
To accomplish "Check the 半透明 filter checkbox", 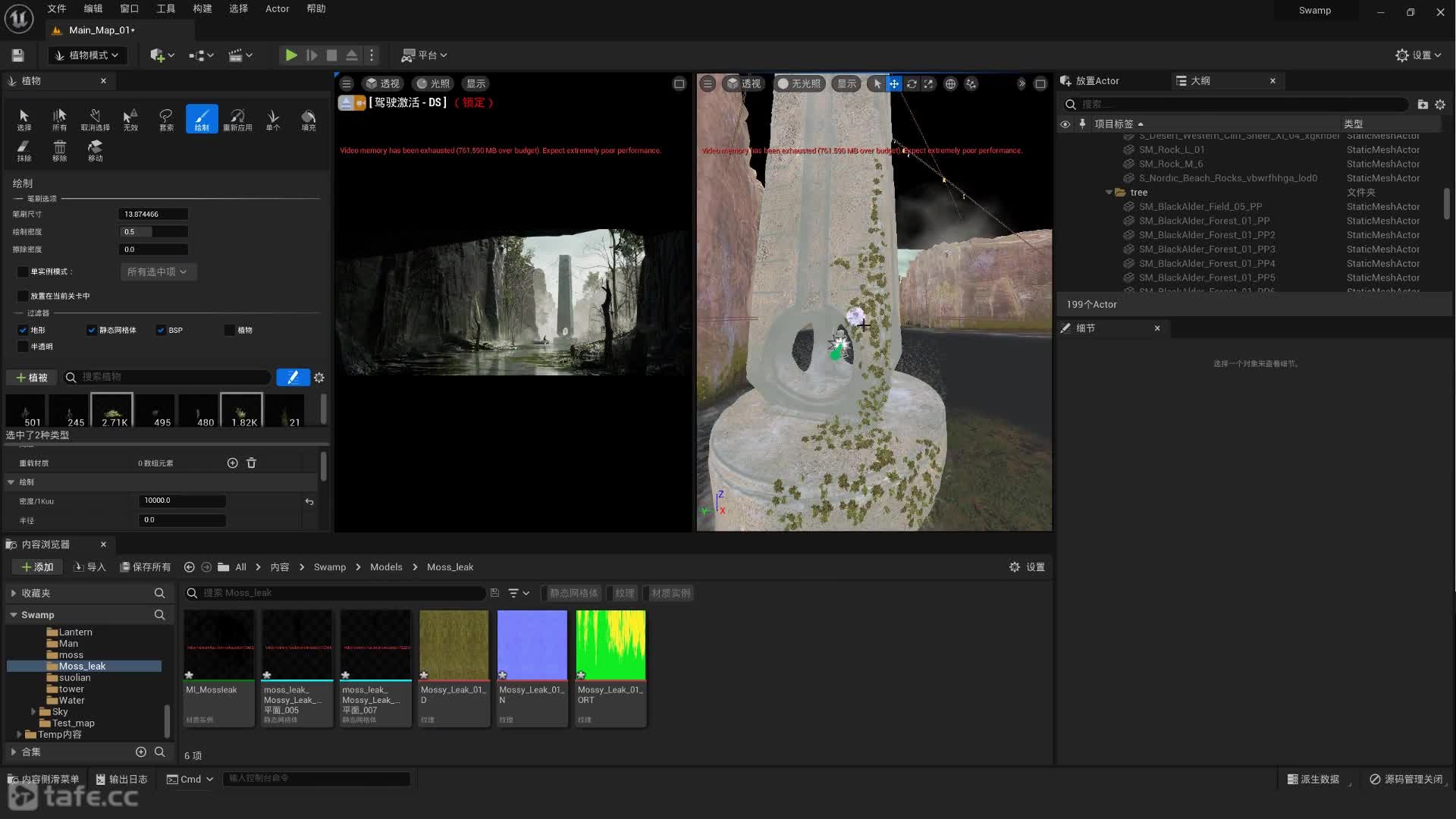I will (x=23, y=347).
